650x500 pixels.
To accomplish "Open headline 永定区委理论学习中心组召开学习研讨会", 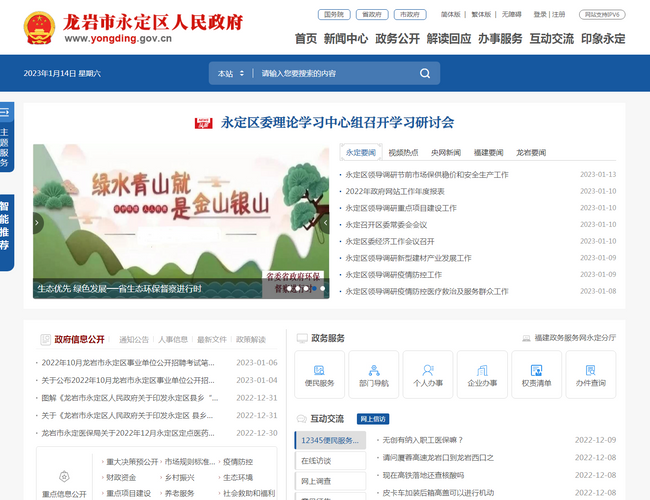I will (337, 123).
